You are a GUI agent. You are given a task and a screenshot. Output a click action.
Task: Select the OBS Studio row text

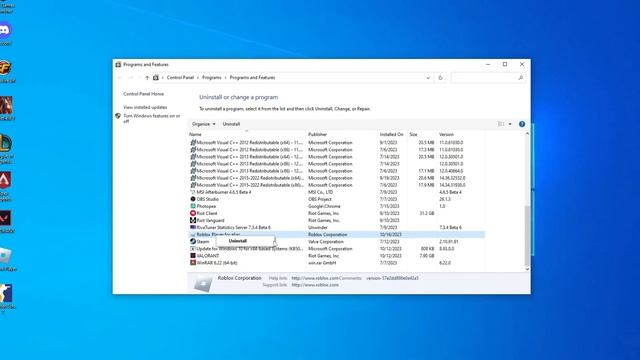pos(207,199)
